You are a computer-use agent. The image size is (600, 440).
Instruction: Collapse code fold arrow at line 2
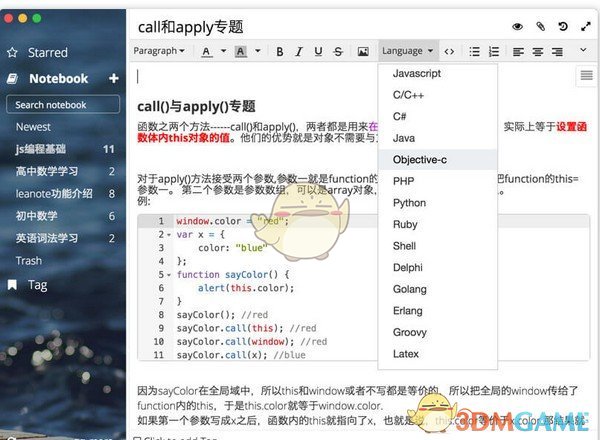click(169, 235)
